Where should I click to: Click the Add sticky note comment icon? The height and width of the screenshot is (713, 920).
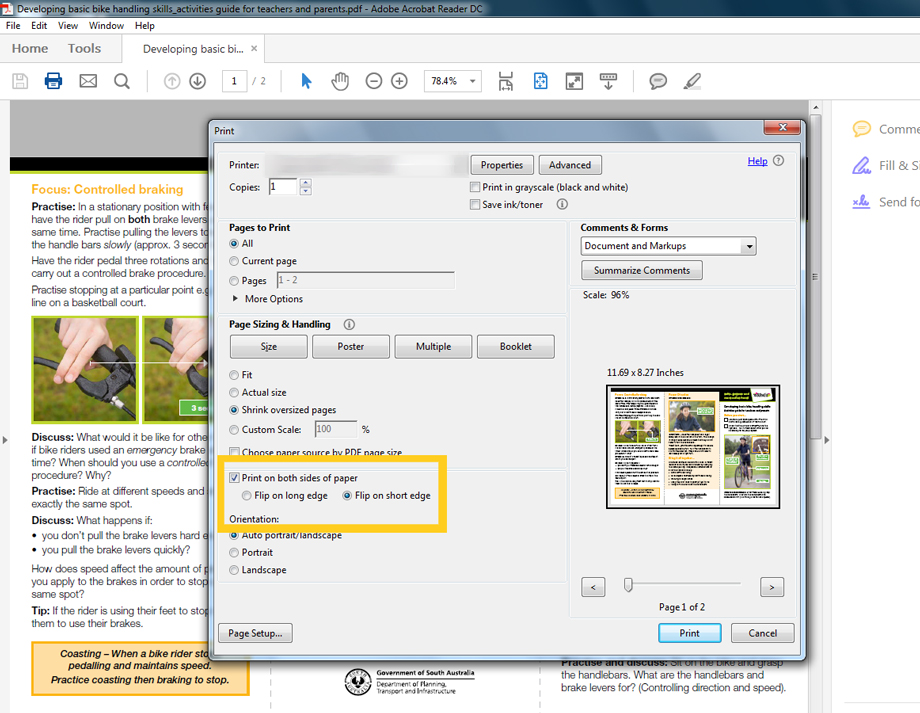(x=658, y=81)
